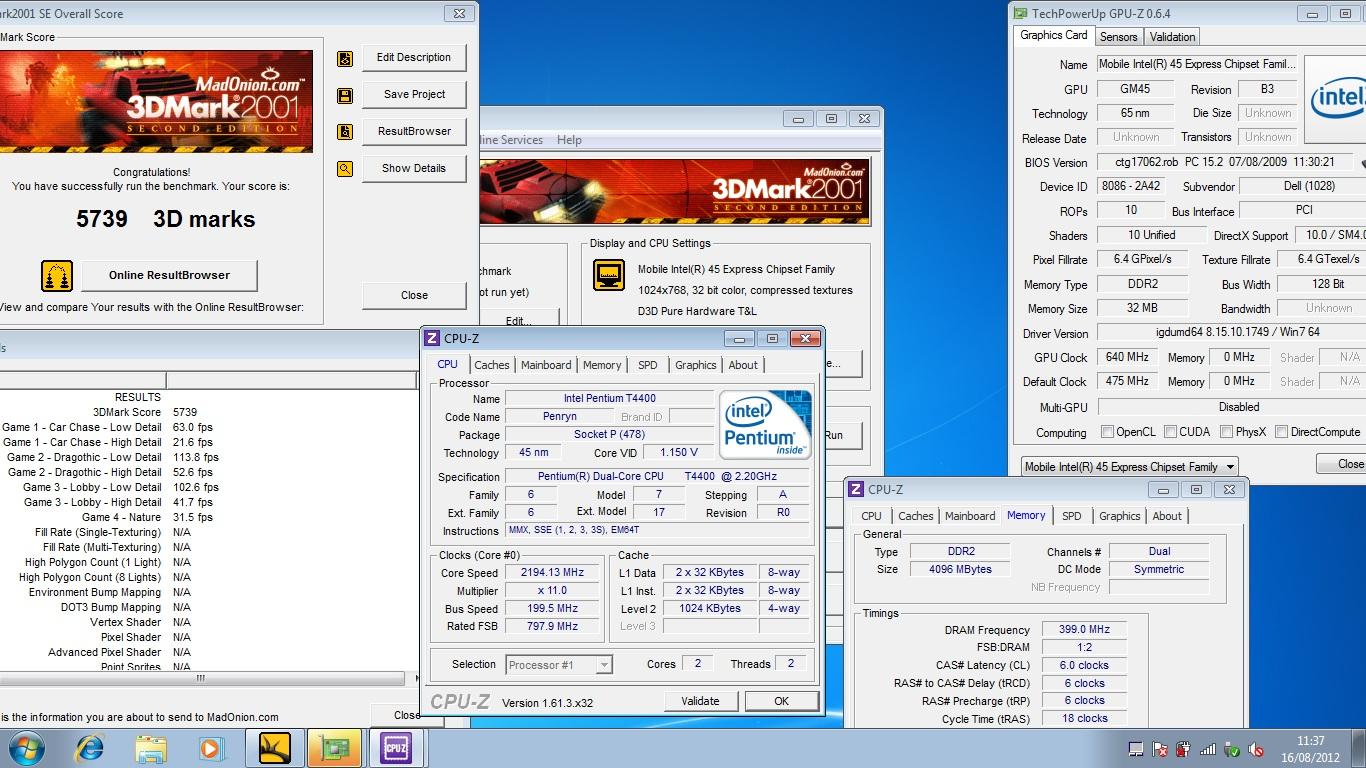This screenshot has width=1366, height=768.
Task: Enable the OpenCL checkbox in GPU-Z
Action: coord(1107,432)
